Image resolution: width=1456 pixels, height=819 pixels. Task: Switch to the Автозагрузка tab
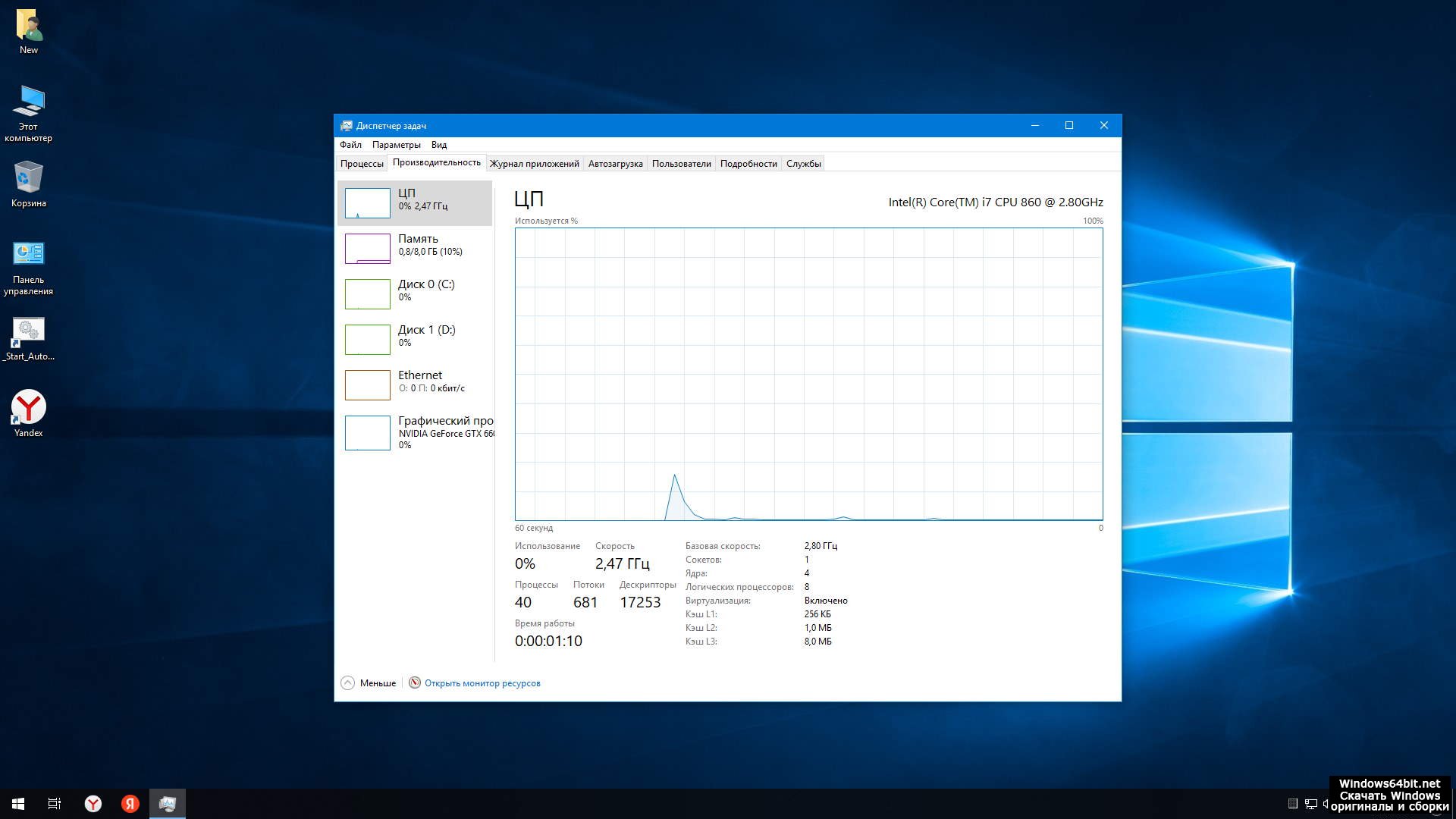tap(615, 164)
